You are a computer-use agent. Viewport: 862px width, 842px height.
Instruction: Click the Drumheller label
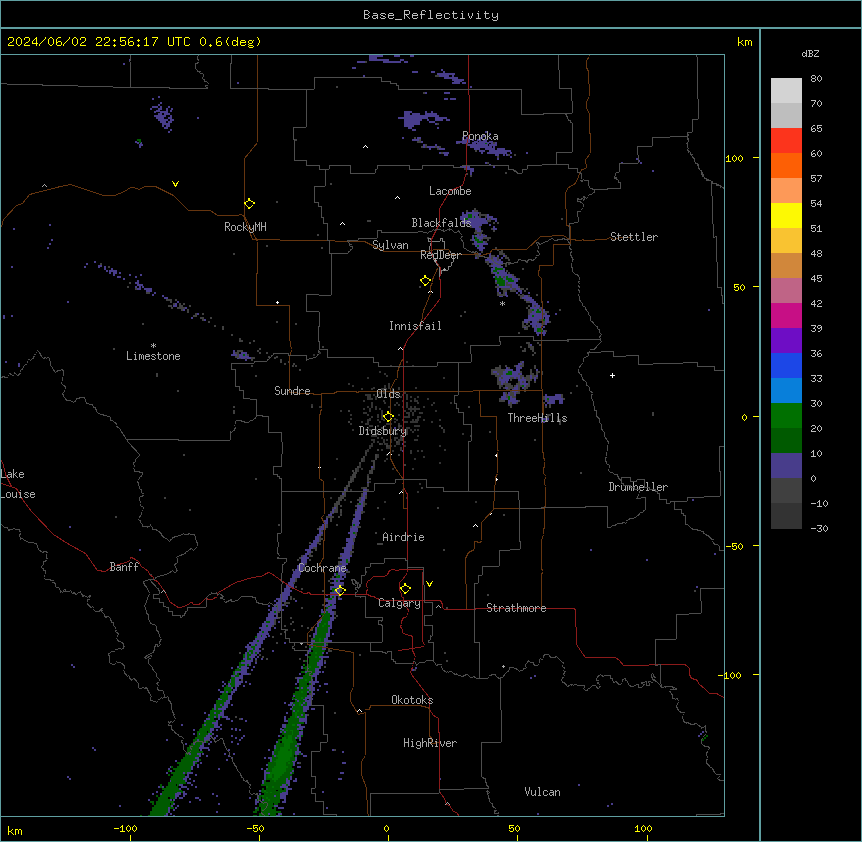(638, 487)
